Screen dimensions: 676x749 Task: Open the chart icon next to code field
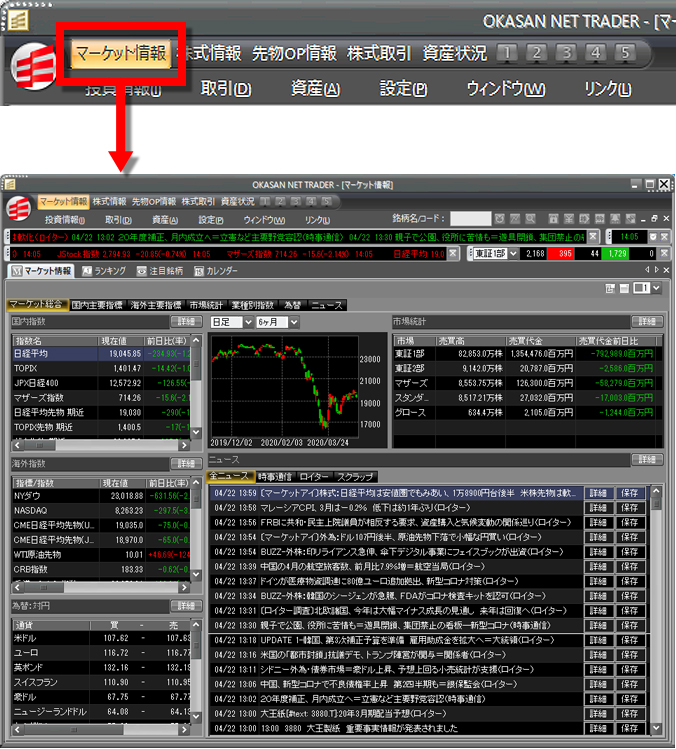click(x=515, y=219)
